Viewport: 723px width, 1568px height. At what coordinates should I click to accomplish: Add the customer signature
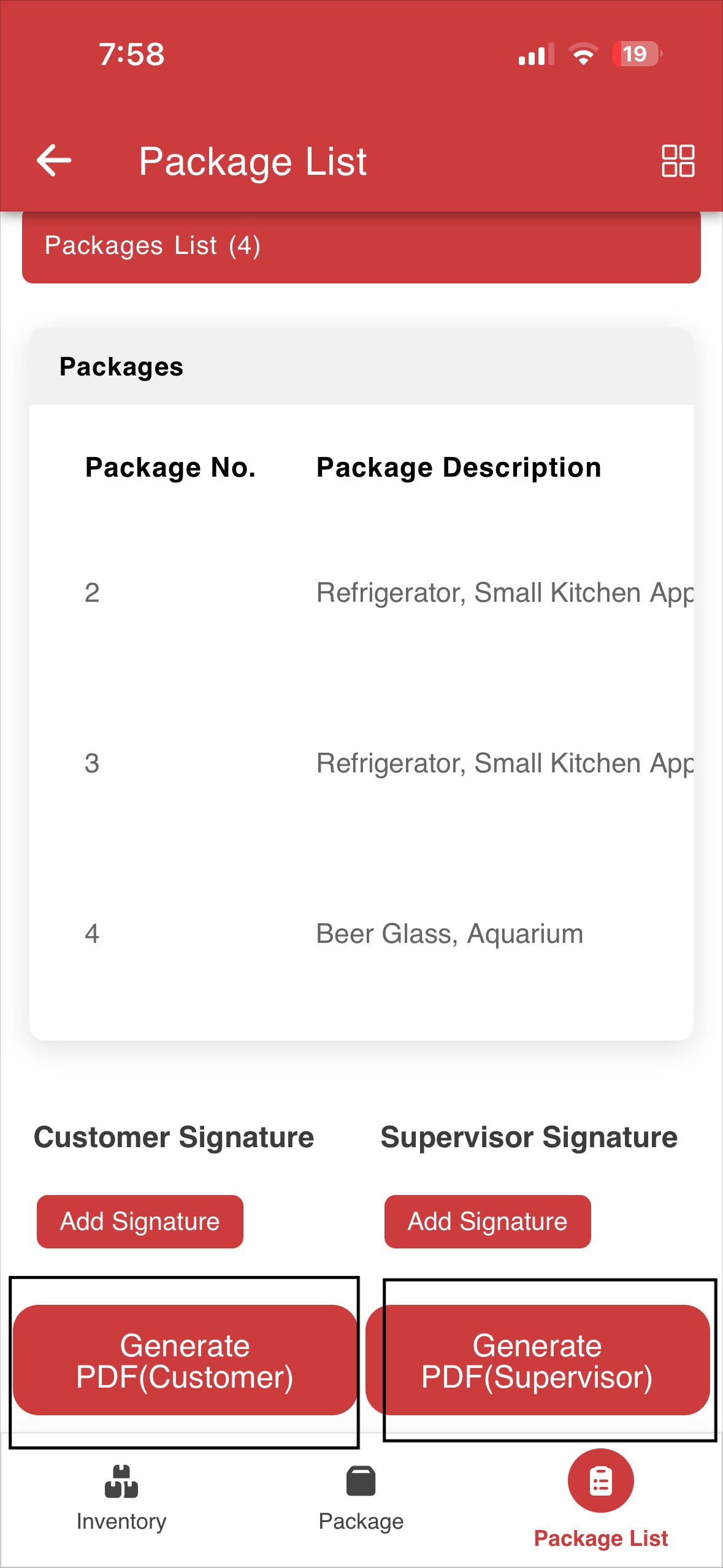click(x=140, y=1221)
